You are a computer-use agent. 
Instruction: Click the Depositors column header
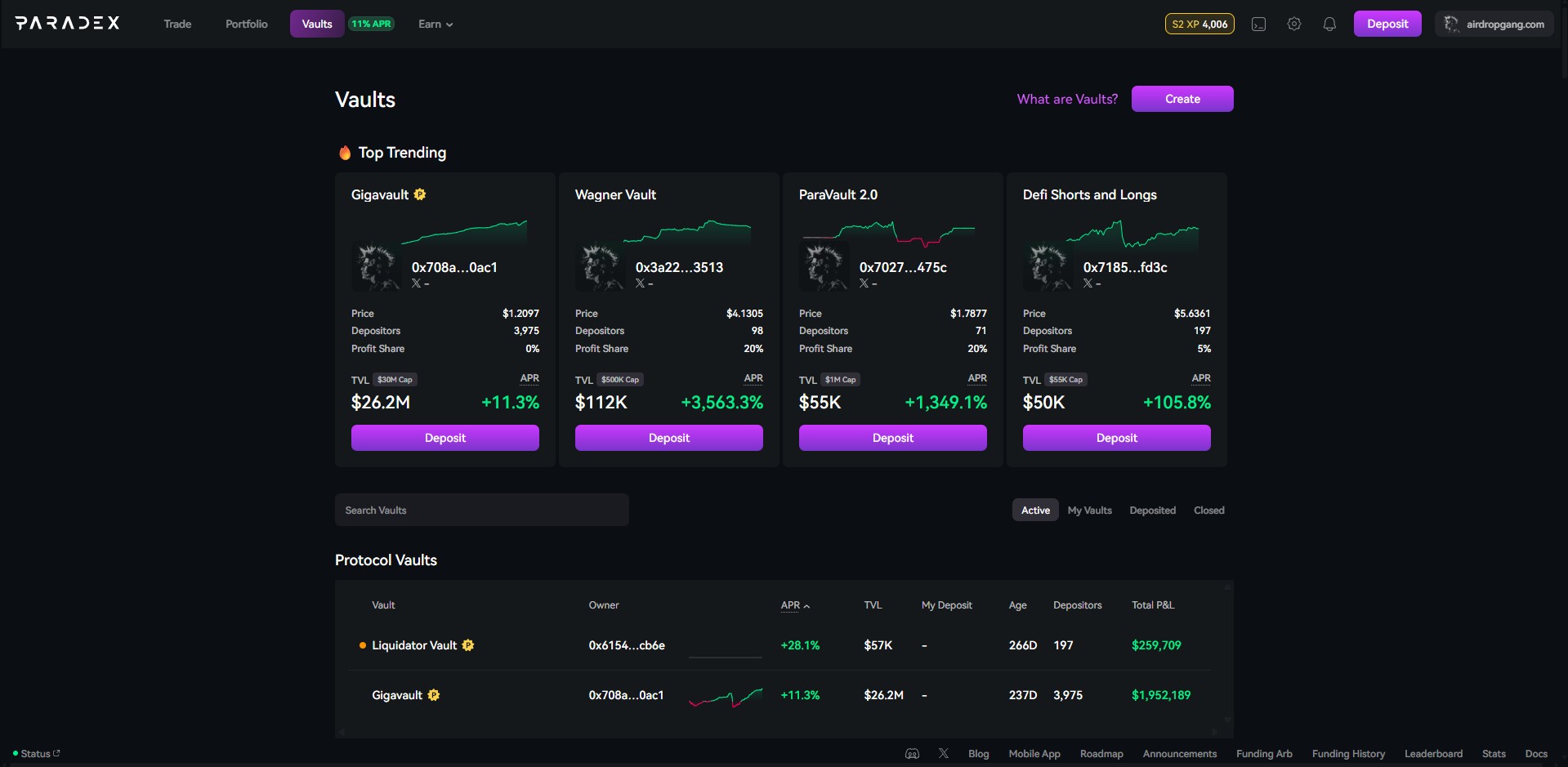(1077, 605)
